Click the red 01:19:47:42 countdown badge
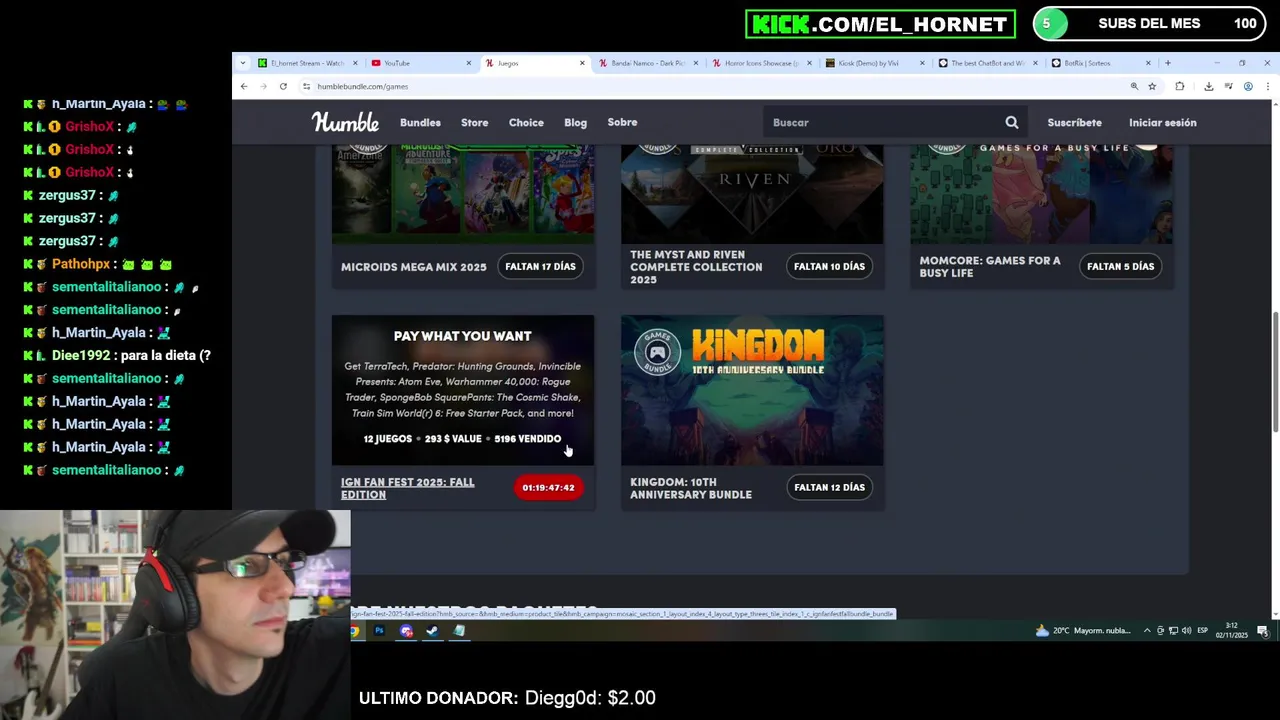This screenshot has width=1280, height=720. click(548, 487)
